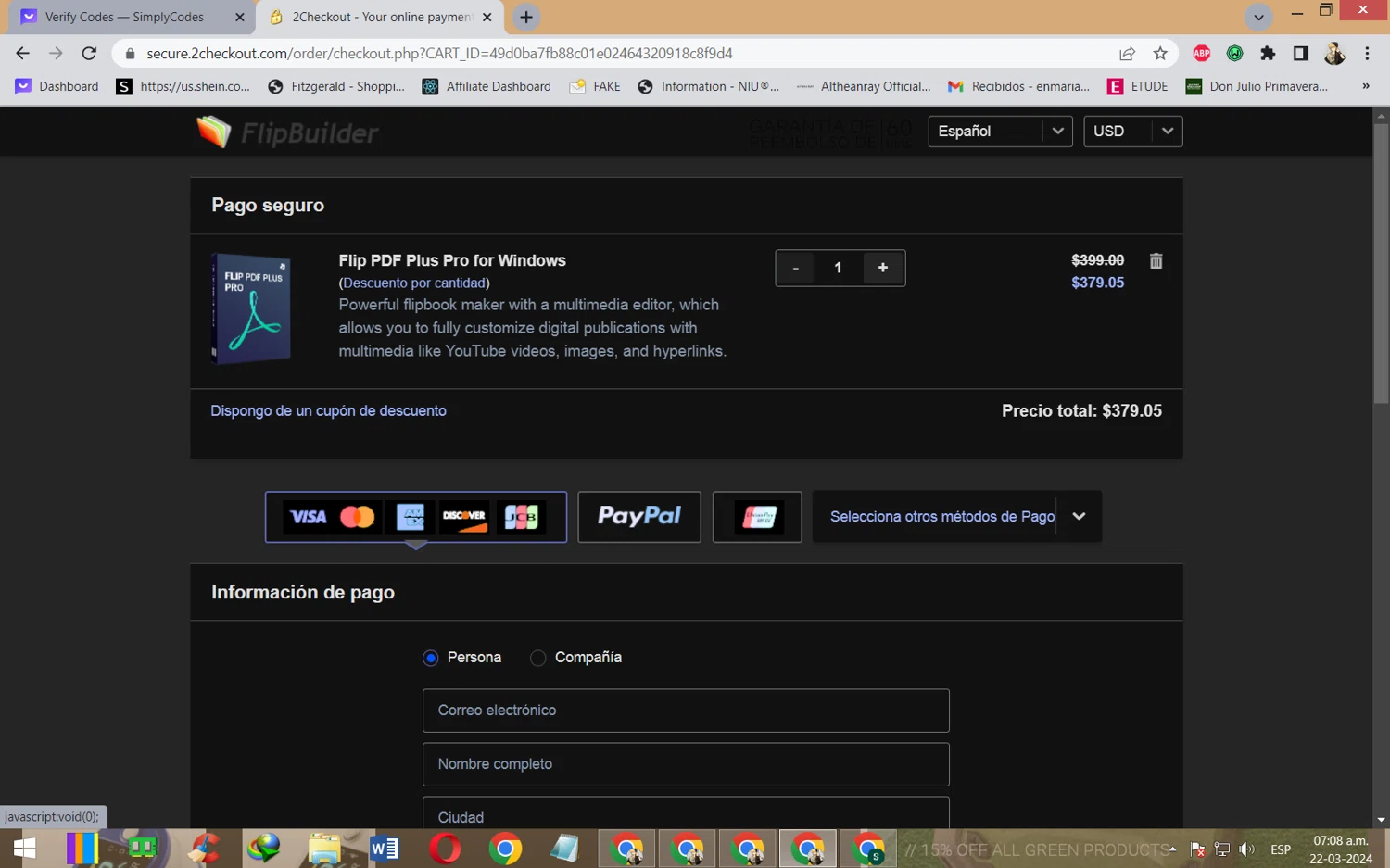This screenshot has height=868, width=1390.
Task: Open the green circular extension icon
Action: pos(1234,54)
